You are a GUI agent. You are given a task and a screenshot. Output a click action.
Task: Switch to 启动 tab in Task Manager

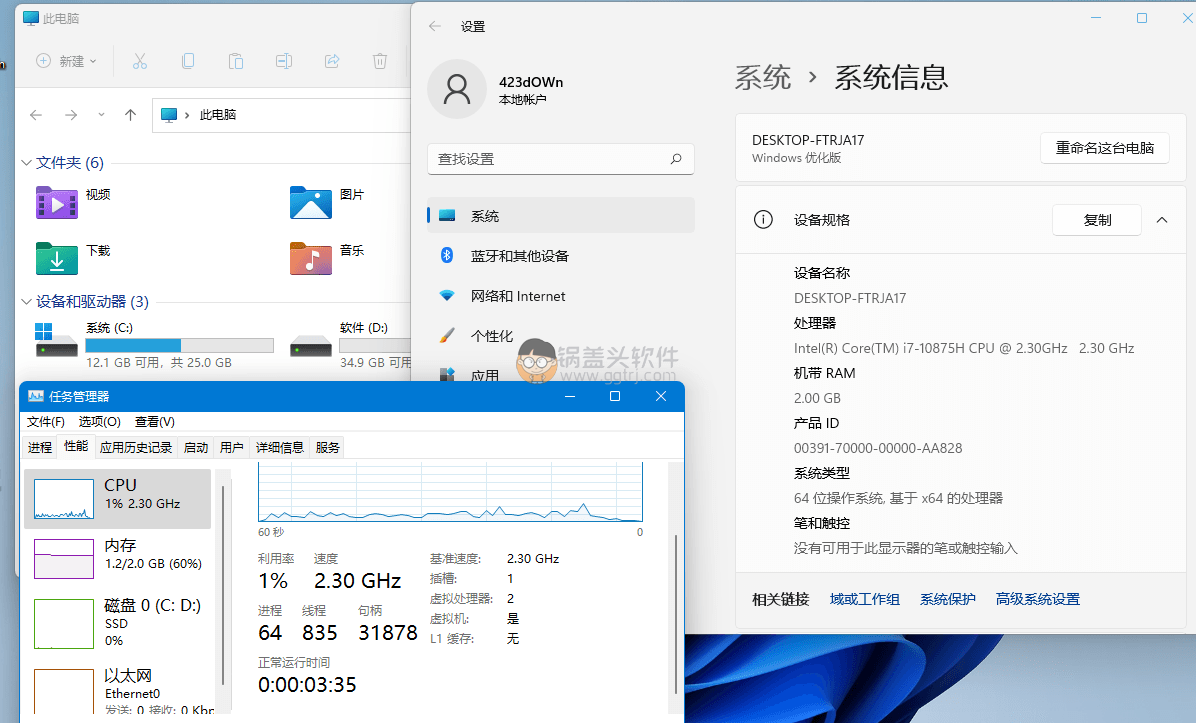(x=196, y=447)
